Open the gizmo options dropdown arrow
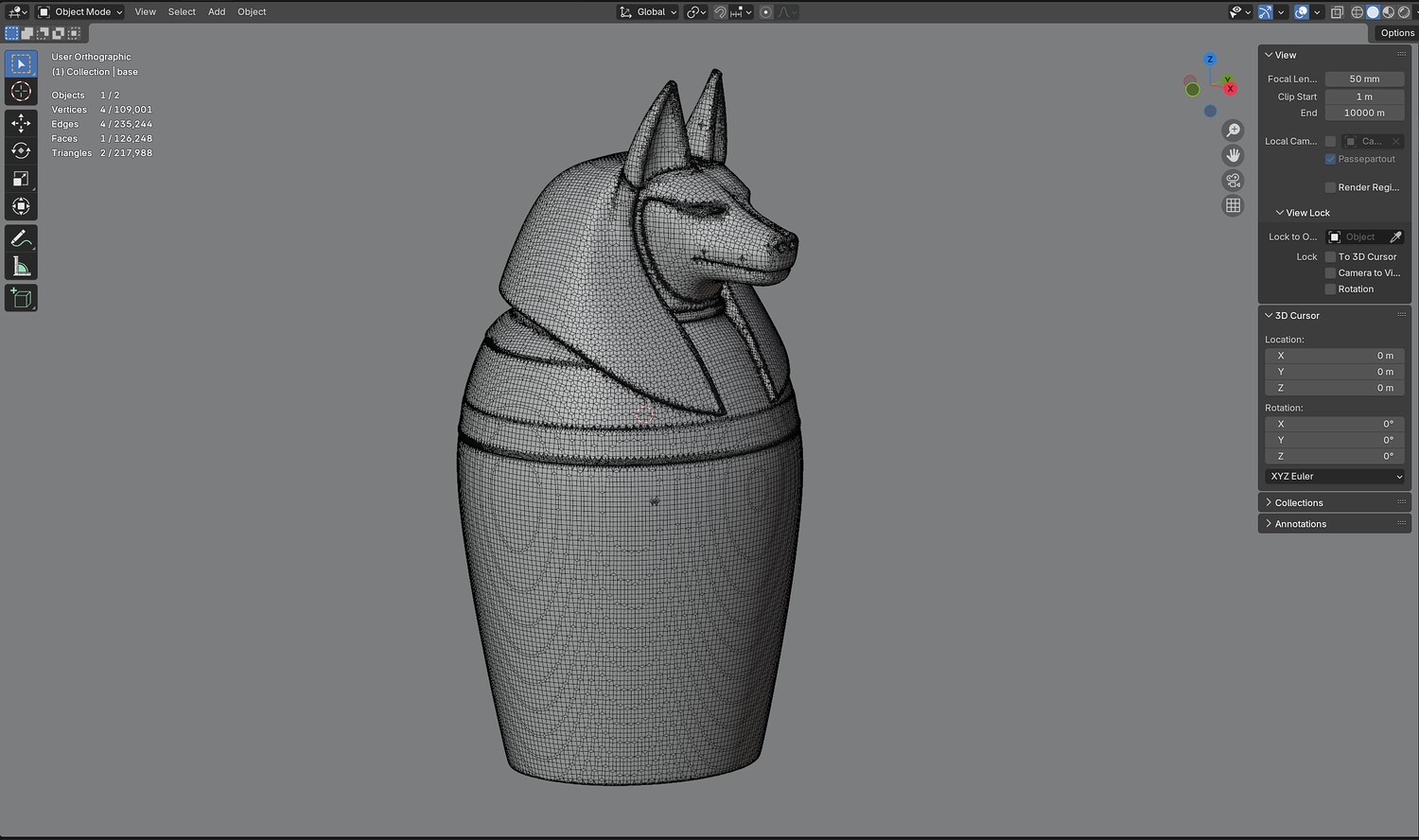The image size is (1419, 840). [1281, 12]
